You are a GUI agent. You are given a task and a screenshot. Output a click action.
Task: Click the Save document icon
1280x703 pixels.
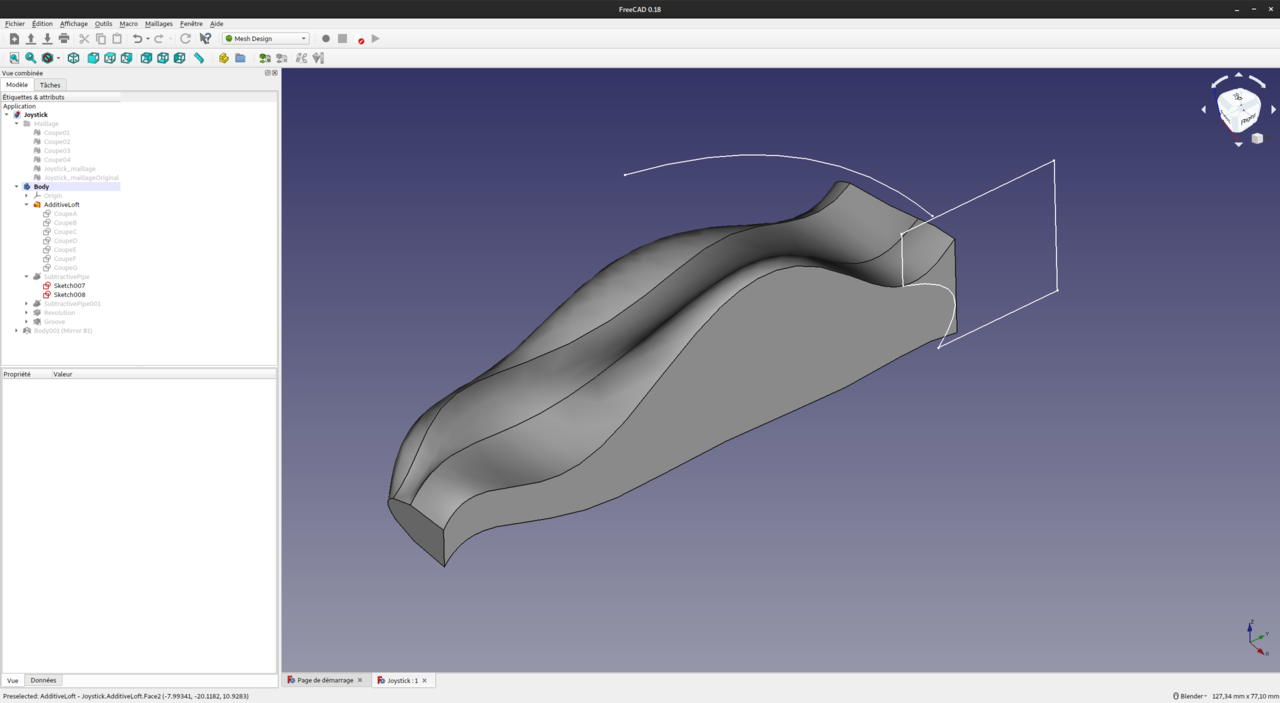point(47,39)
